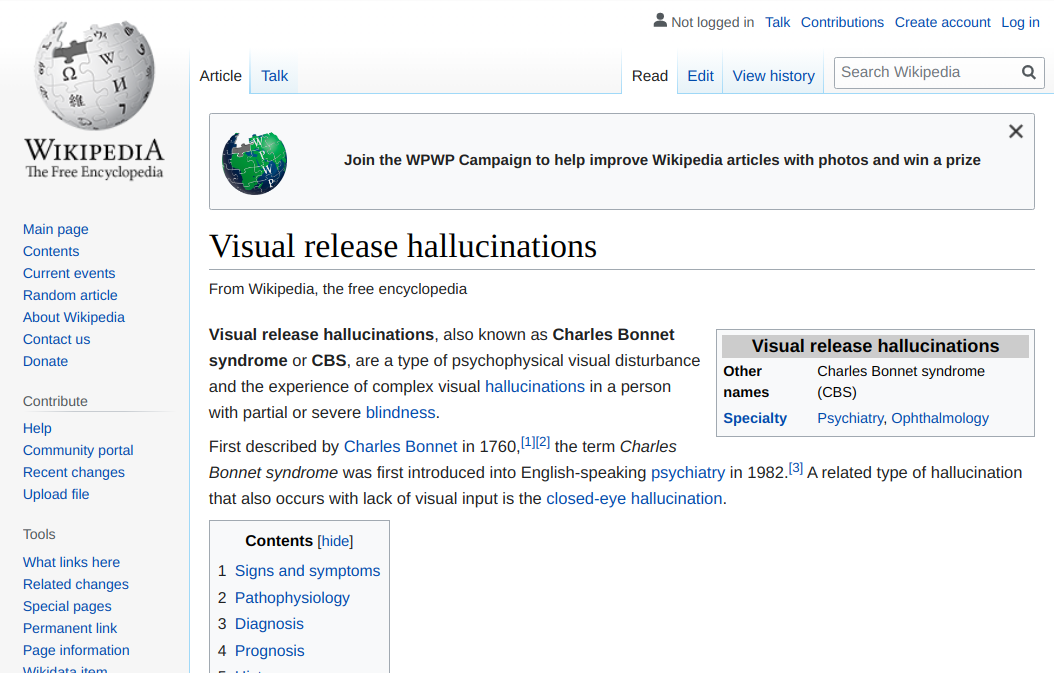Click citation reference [2]
The height and width of the screenshot is (673, 1054).
pos(543,442)
